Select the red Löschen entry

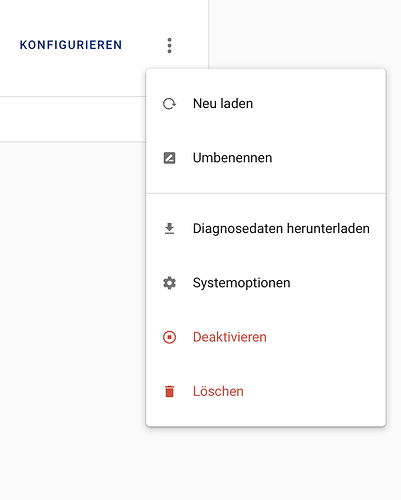(x=266, y=391)
